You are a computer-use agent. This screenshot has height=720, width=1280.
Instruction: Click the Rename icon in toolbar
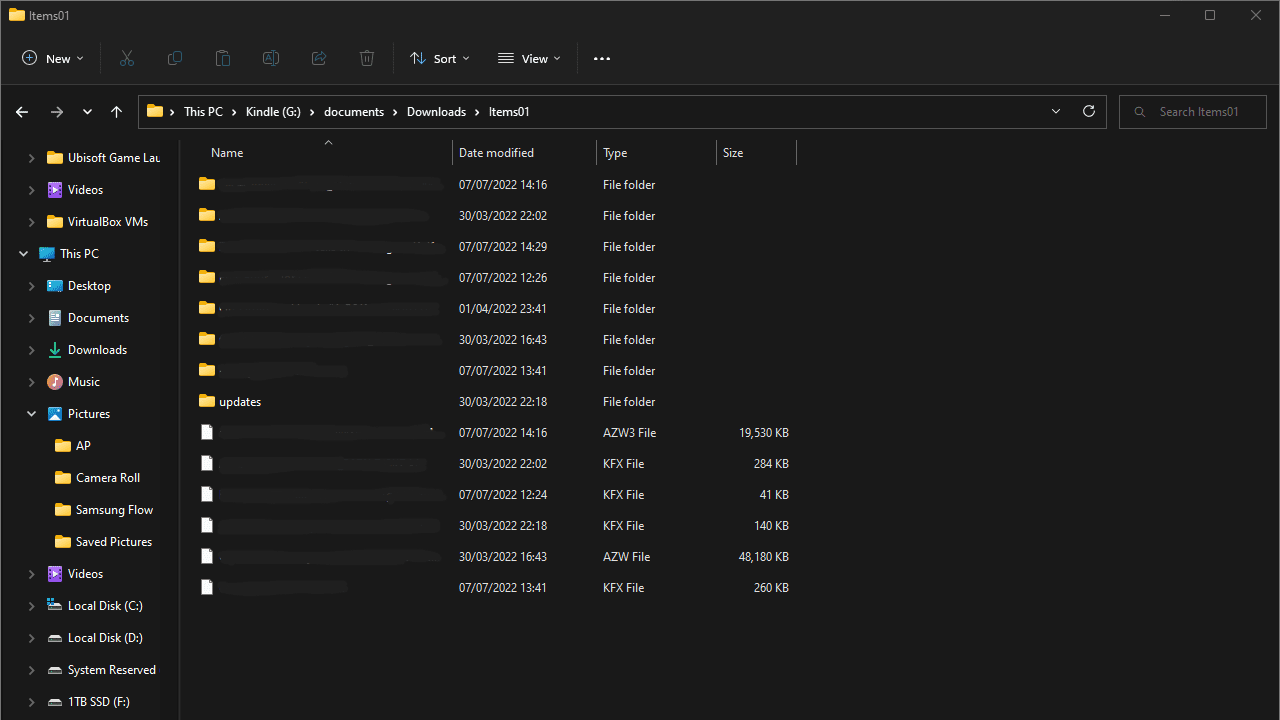click(x=271, y=59)
